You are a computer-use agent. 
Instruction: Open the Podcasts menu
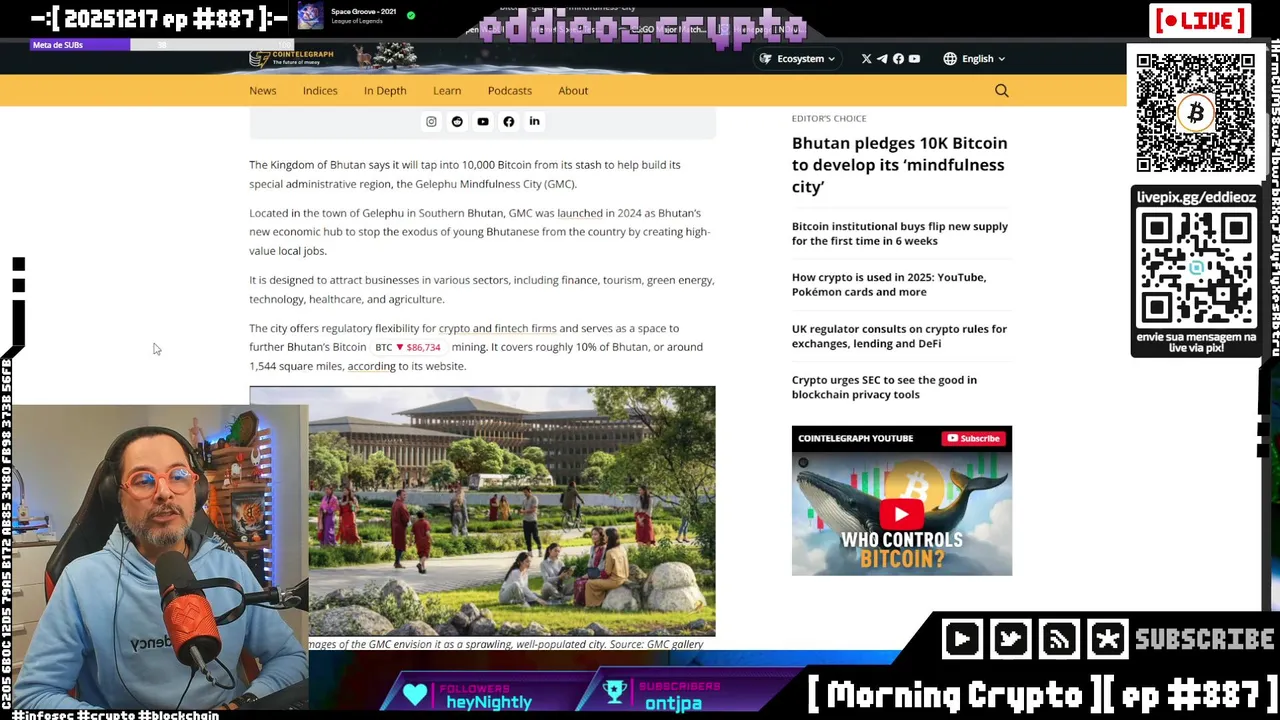pyautogui.click(x=510, y=90)
